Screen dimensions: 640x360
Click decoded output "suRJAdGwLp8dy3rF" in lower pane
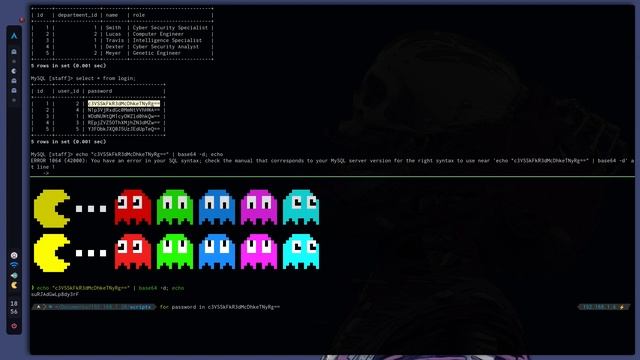55,294
